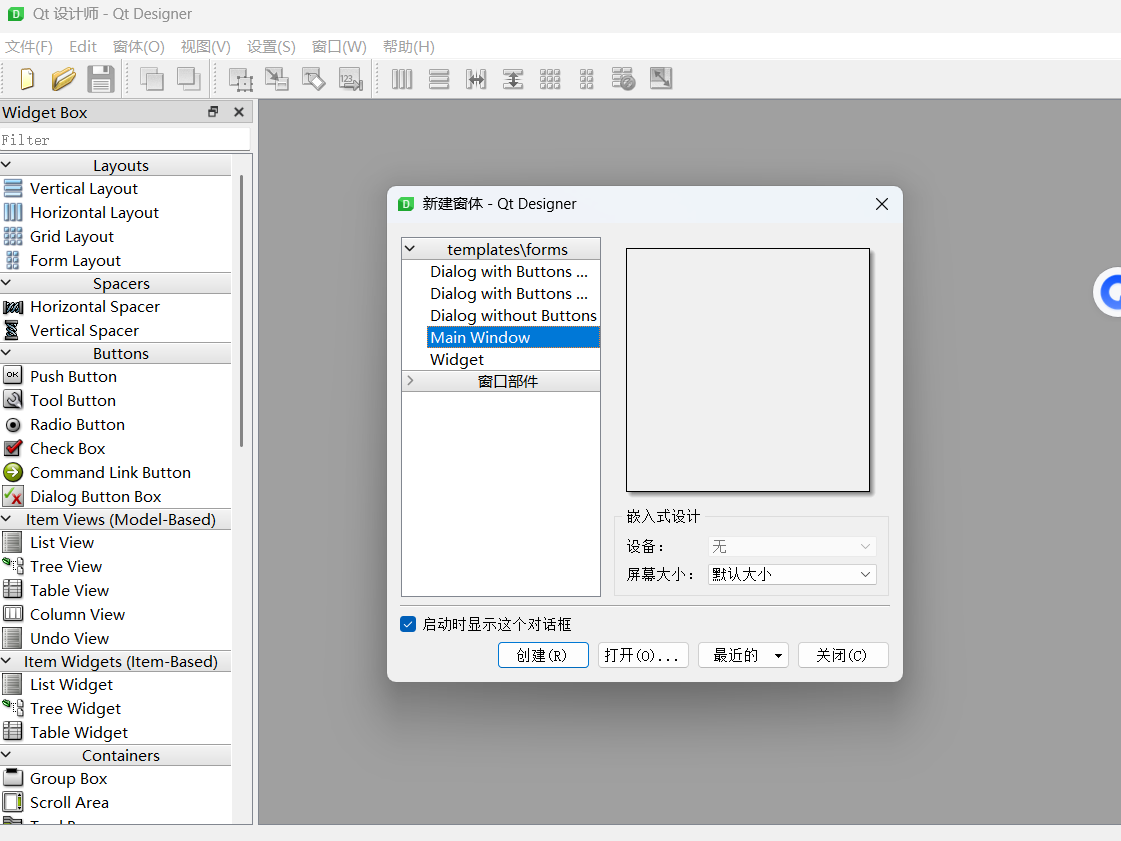Click the Bring to Front toolbar icon
The height and width of the screenshot is (841, 1121).
[x=189, y=79]
